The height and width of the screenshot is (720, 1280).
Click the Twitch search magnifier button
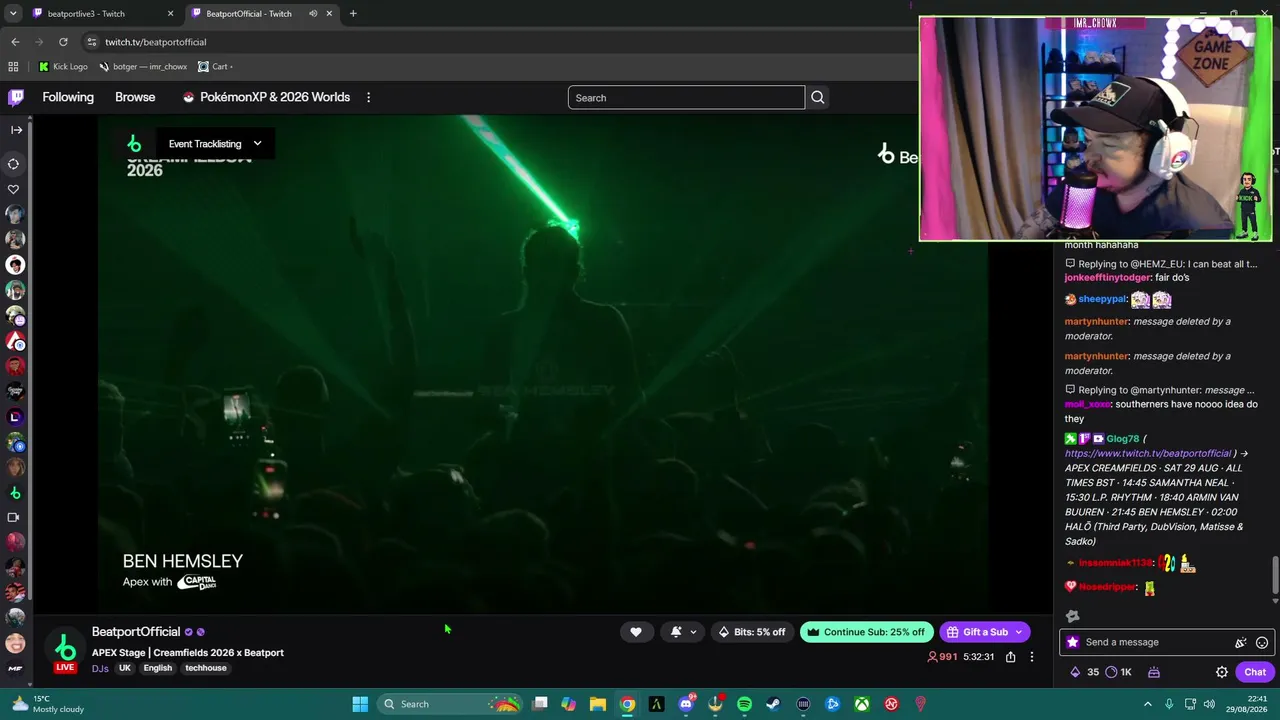818,97
